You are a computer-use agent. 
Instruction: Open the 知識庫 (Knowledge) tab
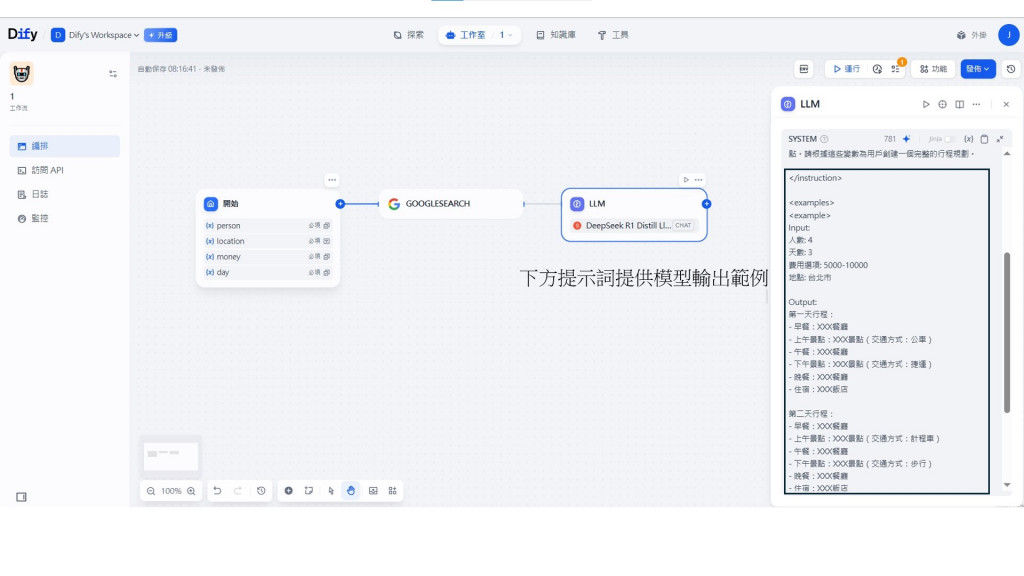point(556,35)
